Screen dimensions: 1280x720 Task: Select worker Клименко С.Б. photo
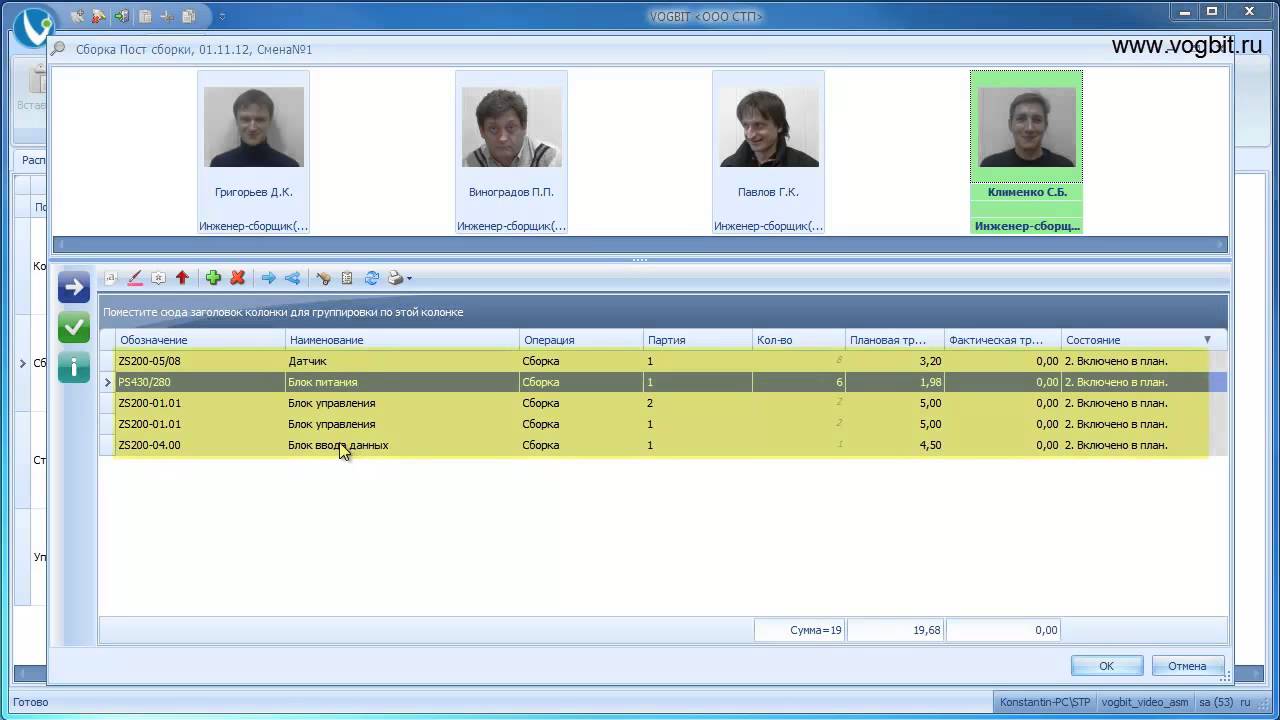pyautogui.click(x=1027, y=126)
